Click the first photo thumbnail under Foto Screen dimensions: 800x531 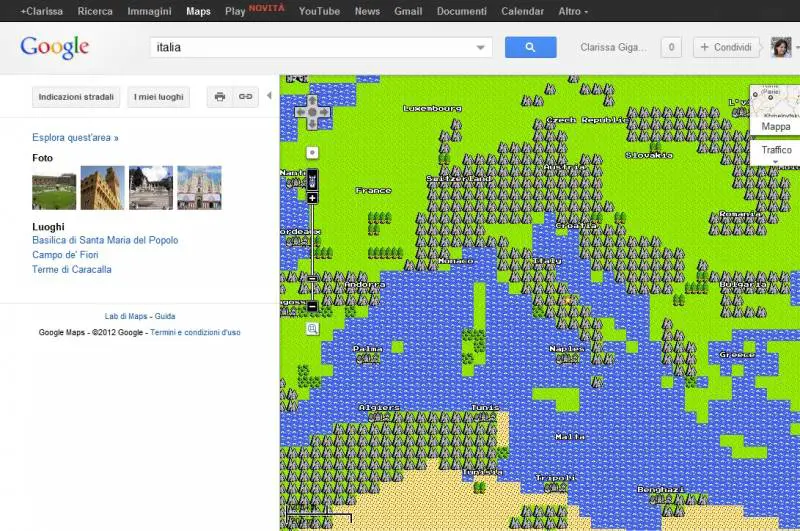[54, 188]
